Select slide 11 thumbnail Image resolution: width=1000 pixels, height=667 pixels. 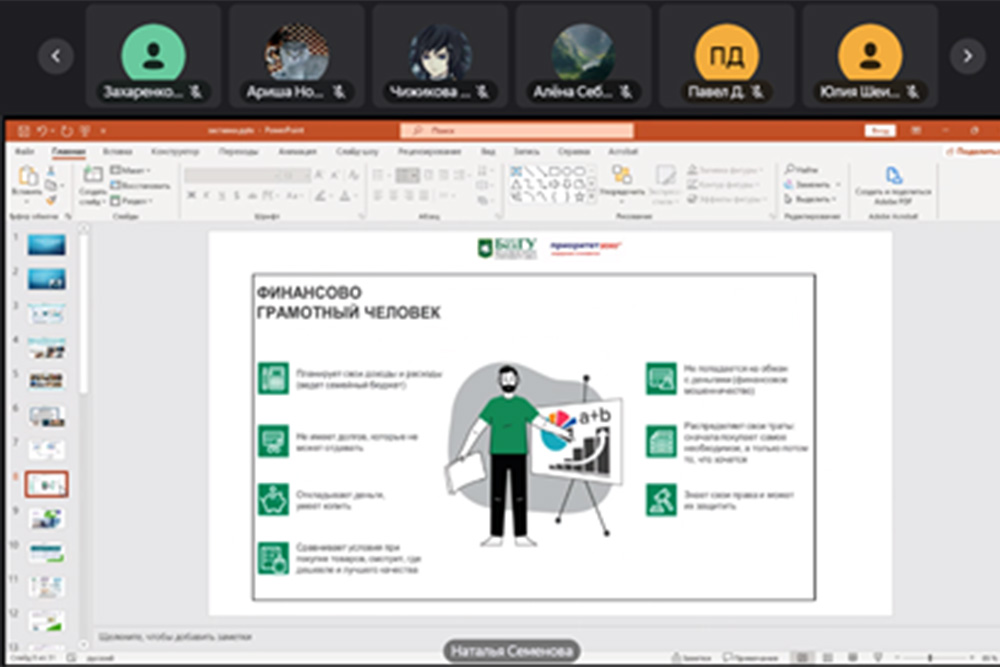[46, 587]
